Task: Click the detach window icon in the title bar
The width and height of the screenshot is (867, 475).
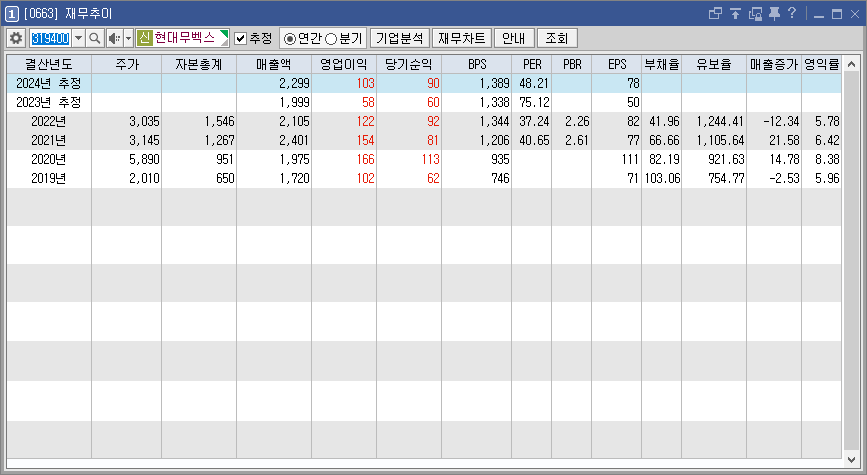Action: pyautogui.click(x=755, y=13)
